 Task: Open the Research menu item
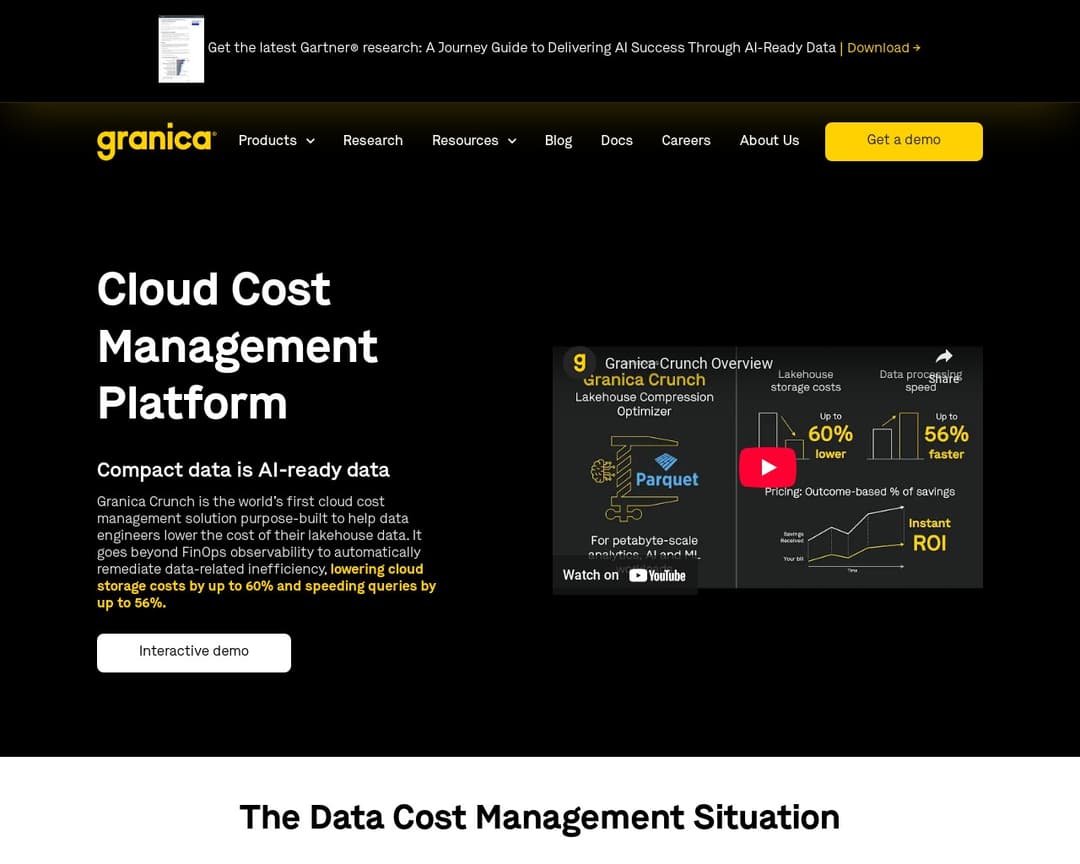pos(373,141)
